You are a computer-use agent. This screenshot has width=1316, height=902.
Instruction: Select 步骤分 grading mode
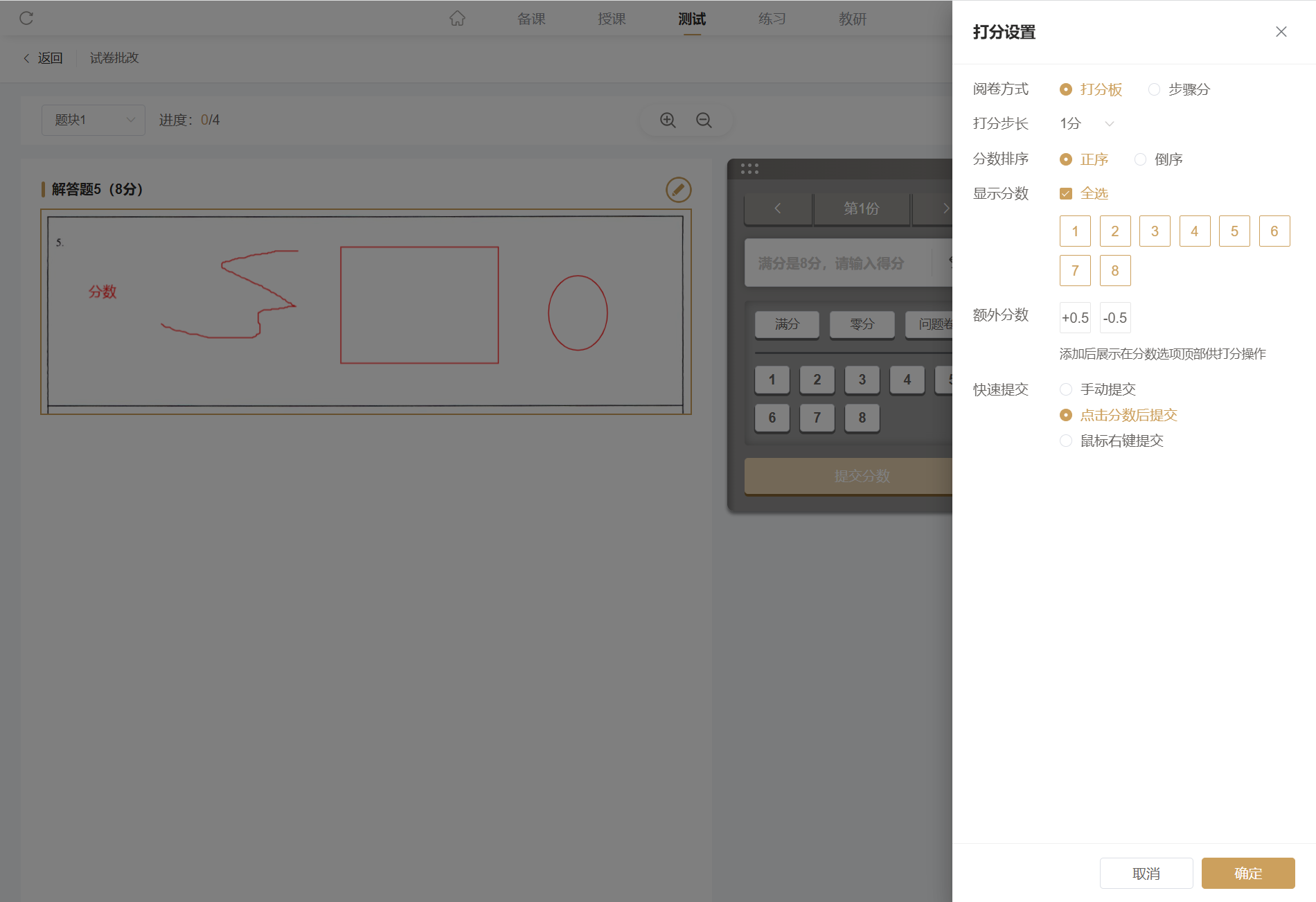point(1179,89)
